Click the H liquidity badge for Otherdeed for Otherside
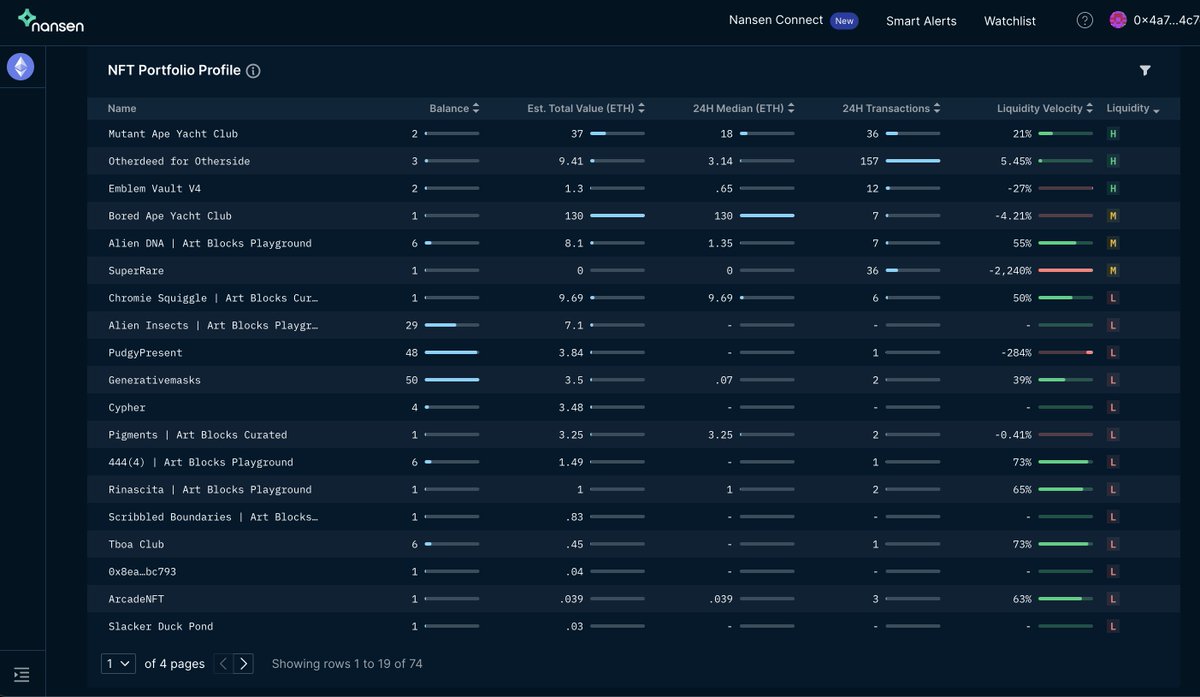This screenshot has height=697, width=1200. click(1113, 161)
